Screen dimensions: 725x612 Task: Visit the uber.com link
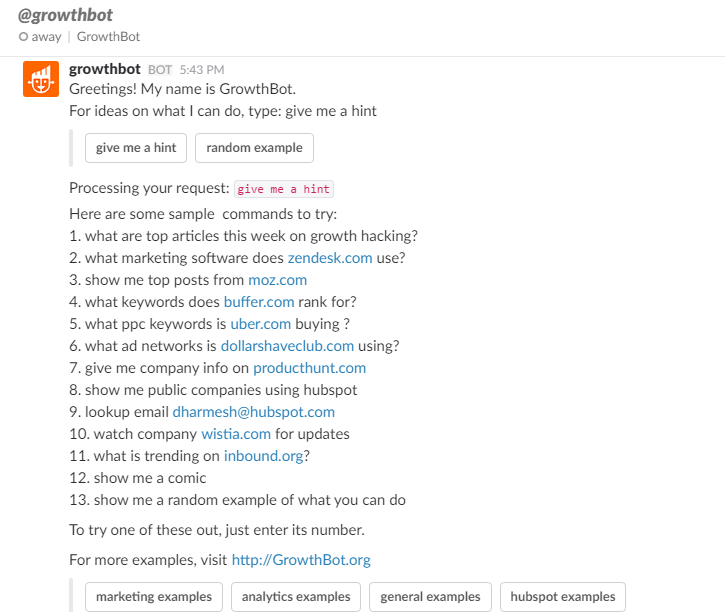261,324
